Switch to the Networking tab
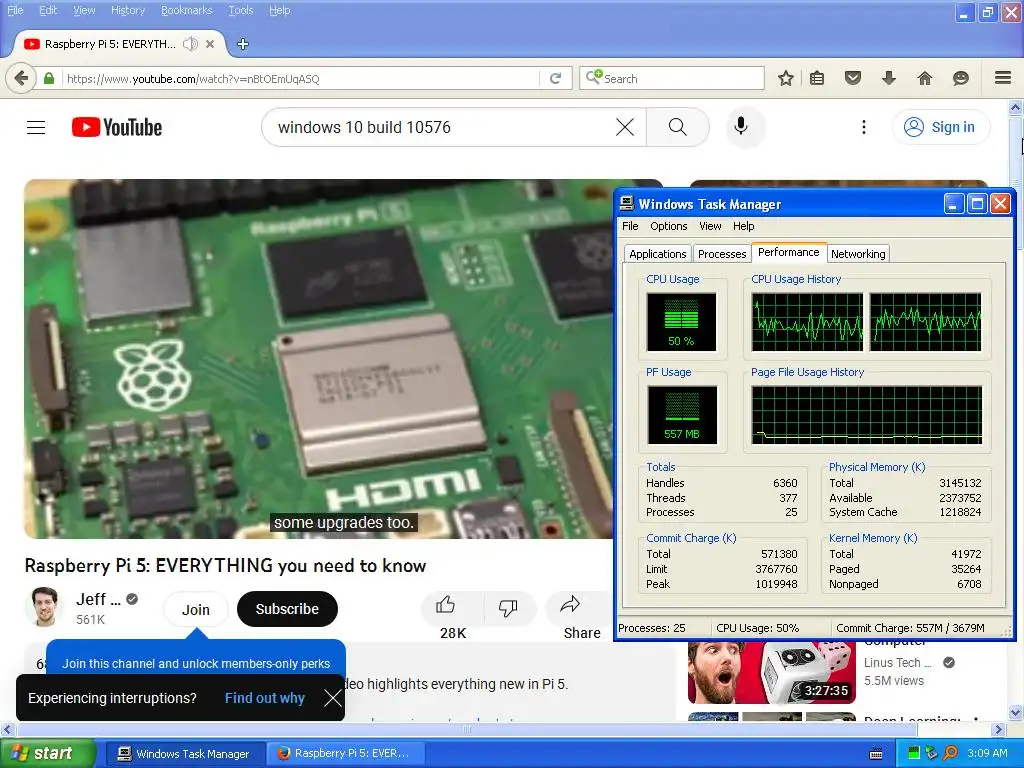Image resolution: width=1024 pixels, height=768 pixels. (x=857, y=254)
